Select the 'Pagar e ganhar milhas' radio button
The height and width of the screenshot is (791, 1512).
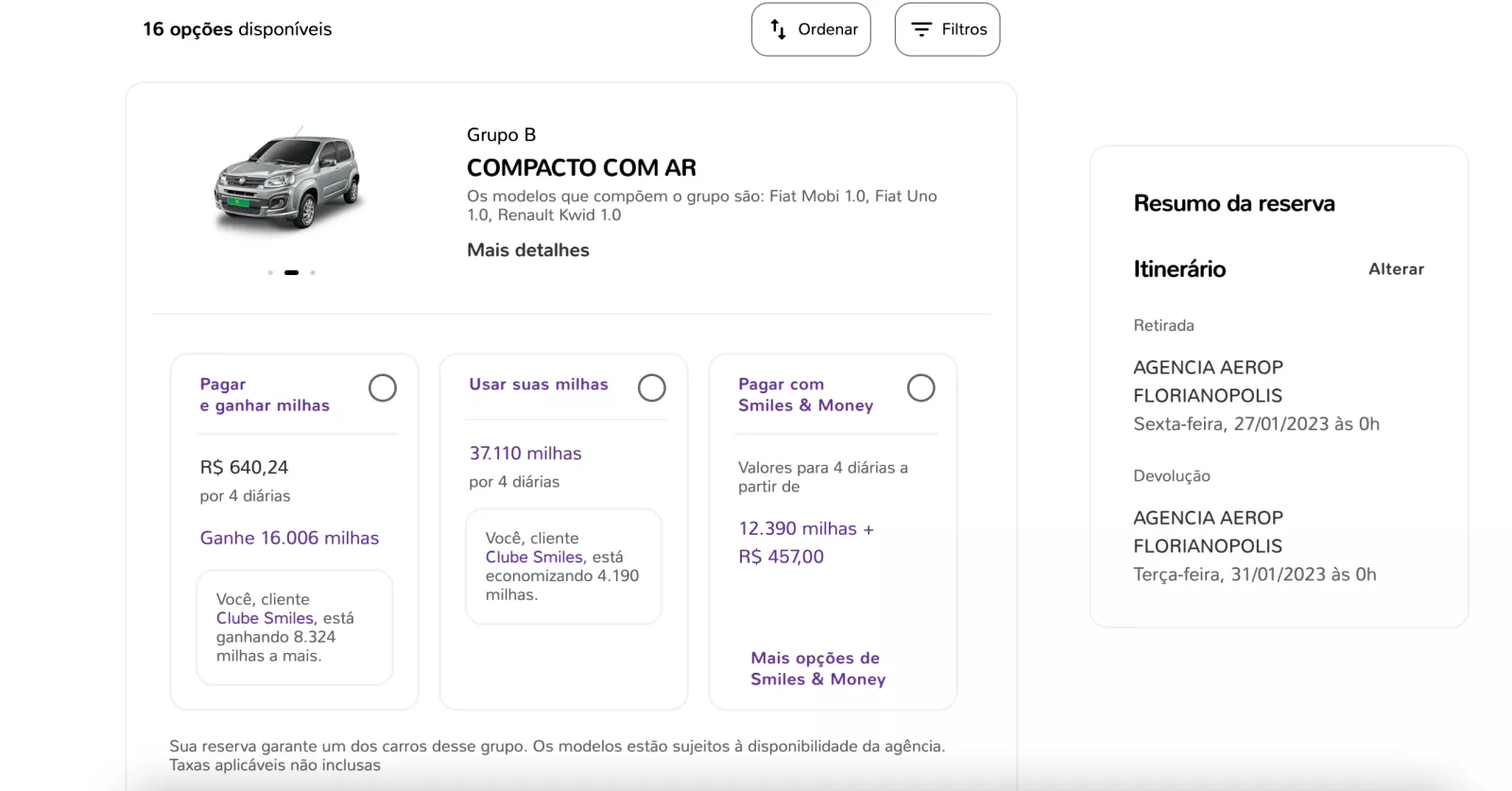pyautogui.click(x=383, y=387)
